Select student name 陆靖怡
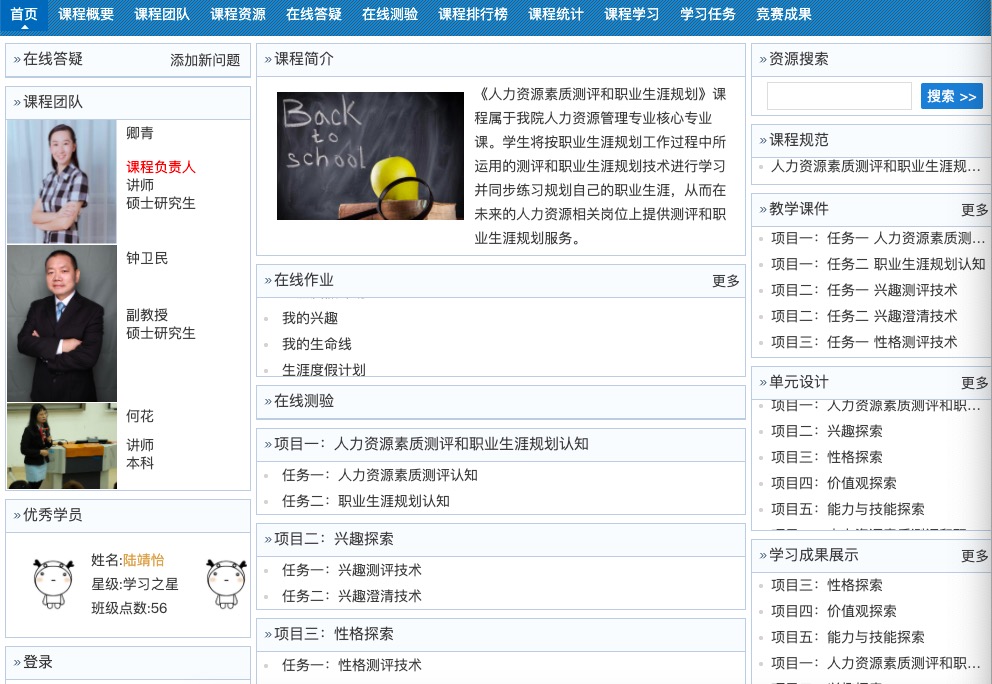The height and width of the screenshot is (684, 992). pyautogui.click(x=143, y=560)
